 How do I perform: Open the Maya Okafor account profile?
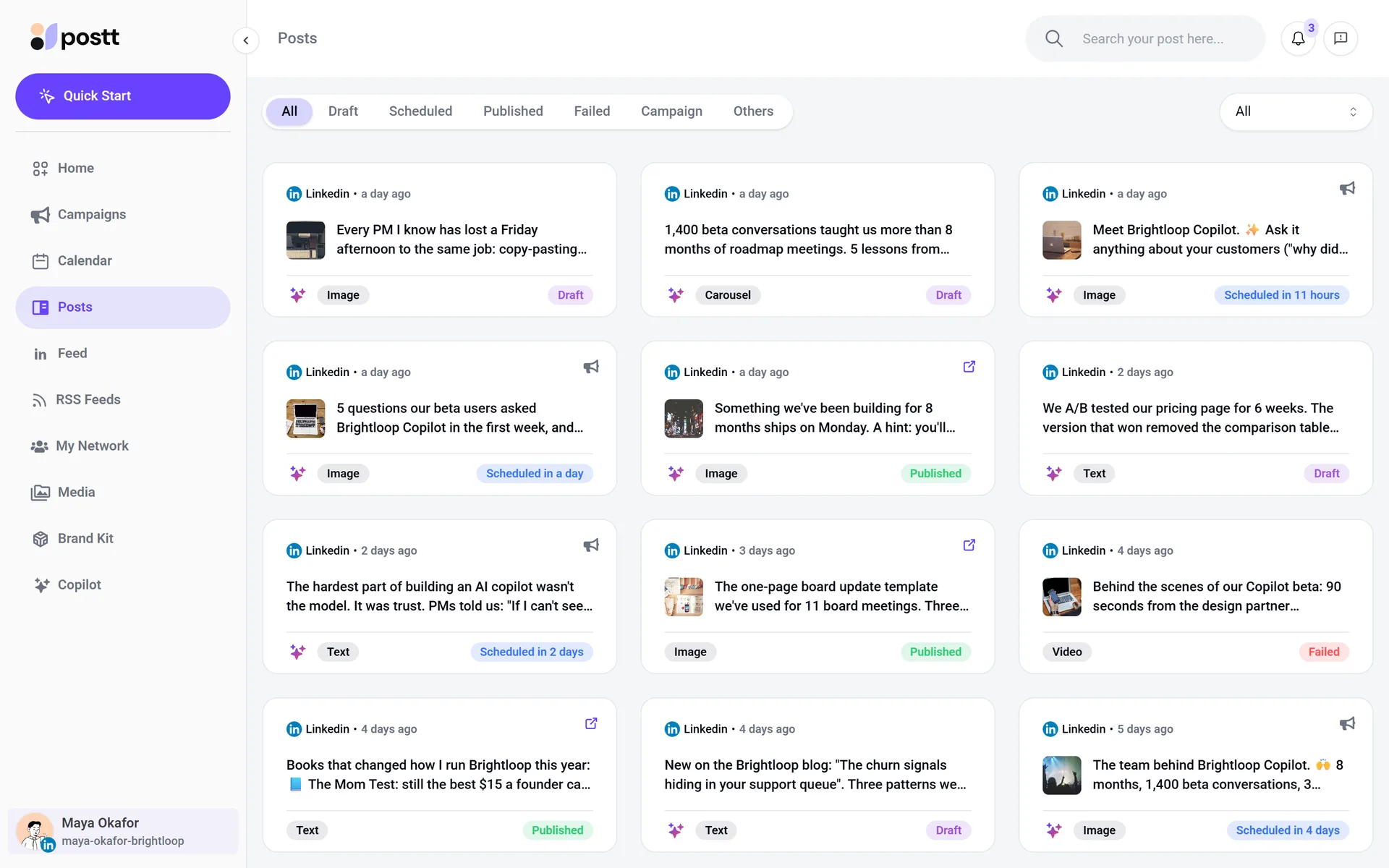[123, 831]
